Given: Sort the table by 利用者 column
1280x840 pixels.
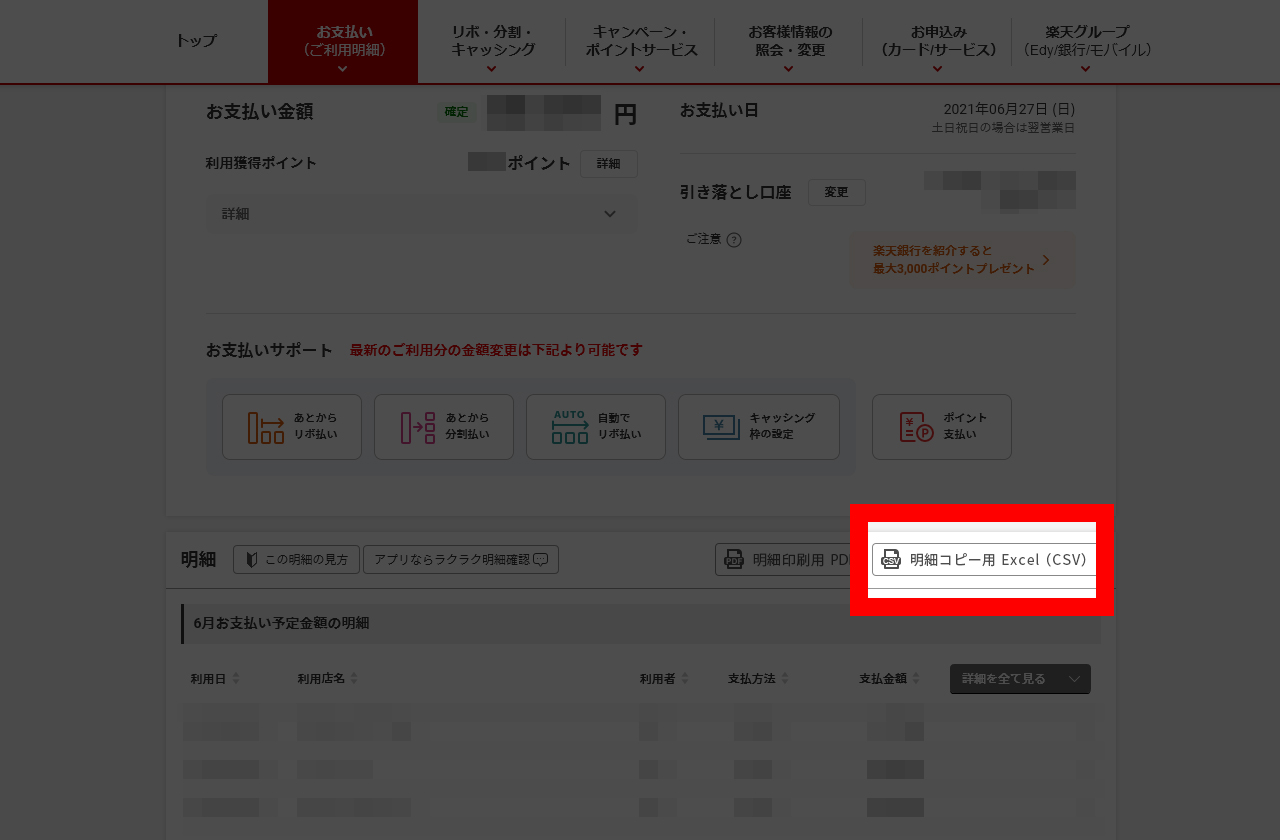Looking at the screenshot, I should coord(665,679).
